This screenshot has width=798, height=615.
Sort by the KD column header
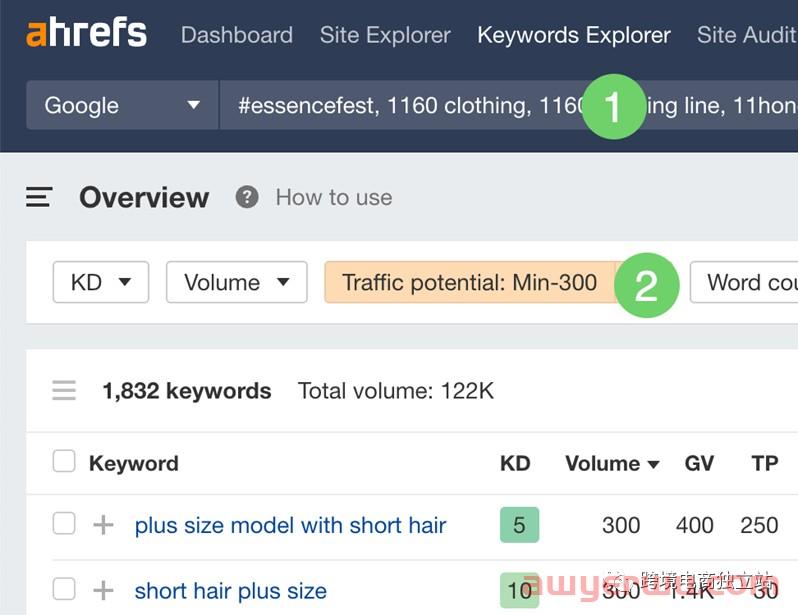(x=515, y=463)
